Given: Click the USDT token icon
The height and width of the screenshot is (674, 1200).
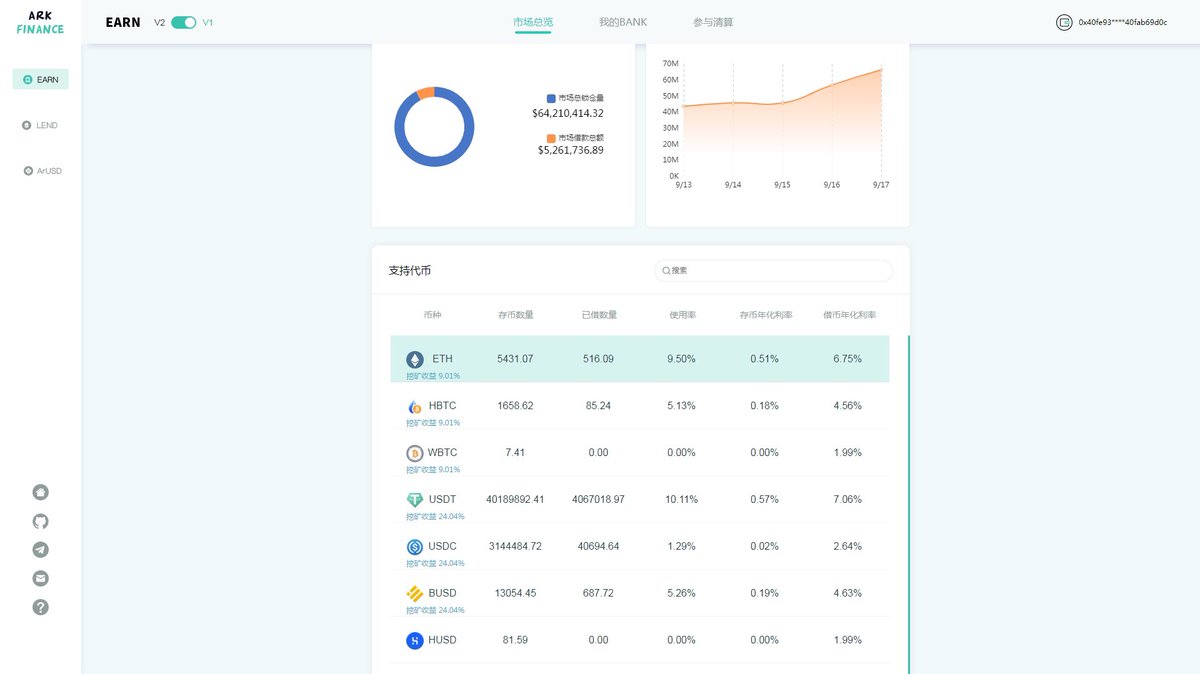Looking at the screenshot, I should click(x=416, y=499).
